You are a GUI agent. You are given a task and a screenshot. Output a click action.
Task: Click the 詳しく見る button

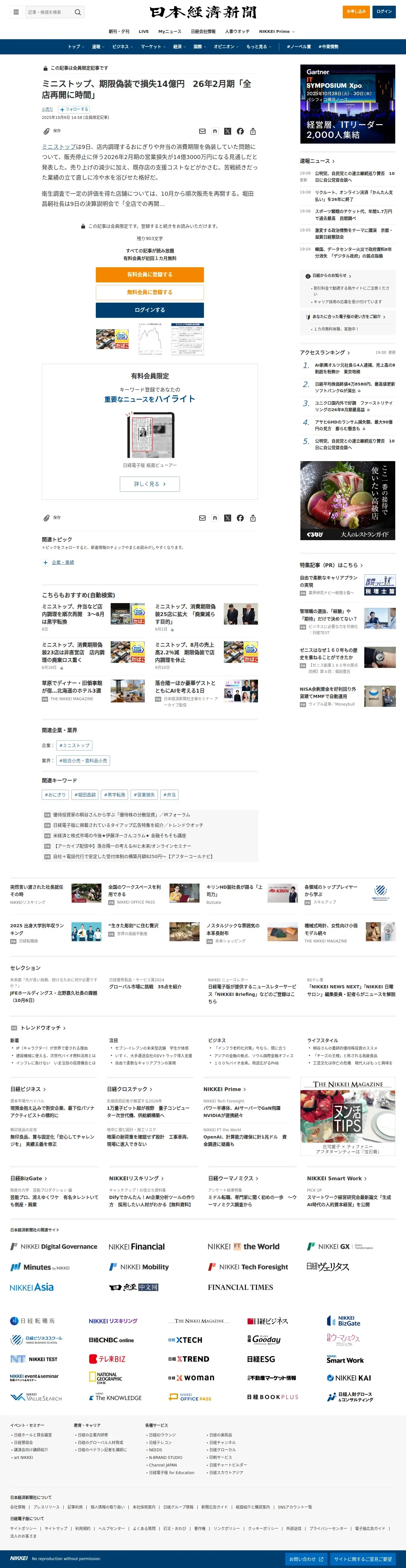(x=150, y=484)
